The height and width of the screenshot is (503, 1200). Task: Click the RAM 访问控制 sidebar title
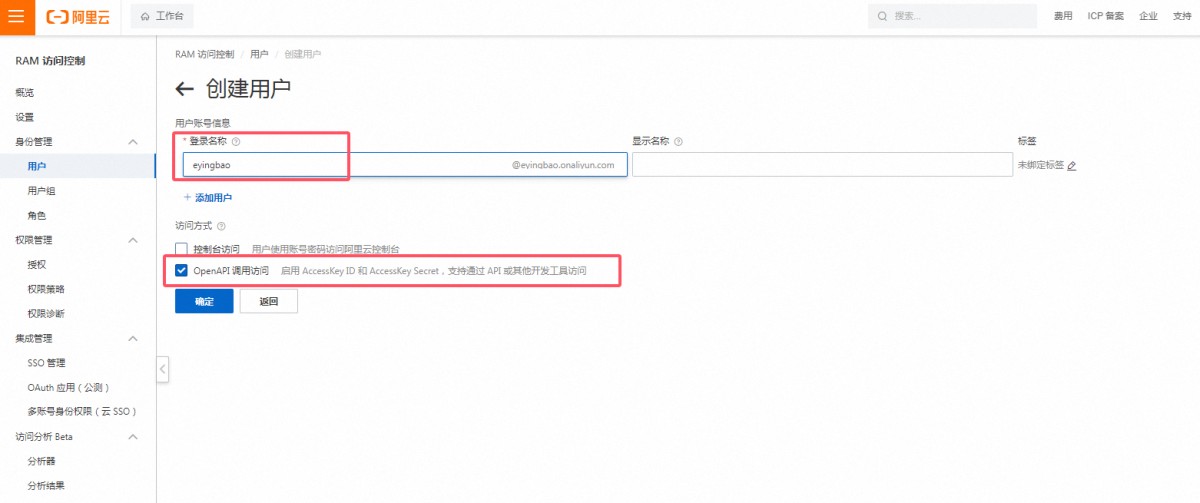(x=51, y=61)
